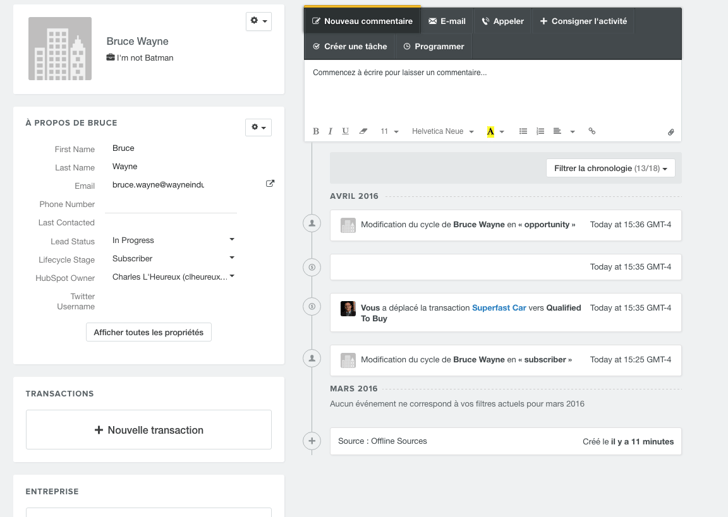Open Lead Status In Progress dropdown
Image resolution: width=728 pixels, height=517 pixels.
(173, 240)
